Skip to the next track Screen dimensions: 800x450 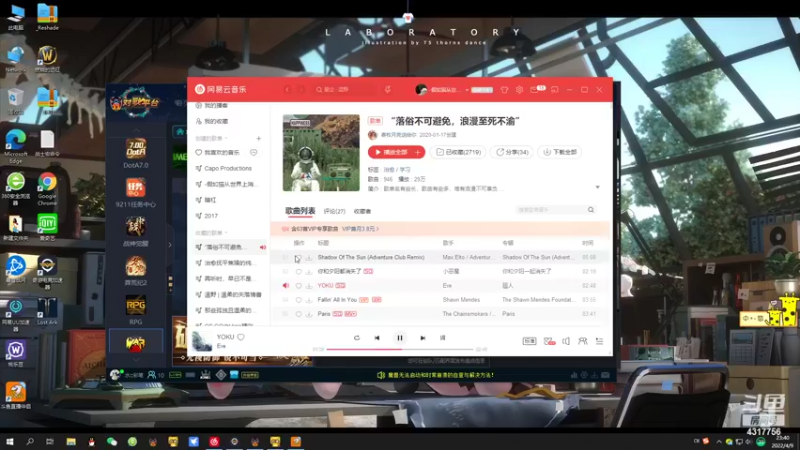422,338
